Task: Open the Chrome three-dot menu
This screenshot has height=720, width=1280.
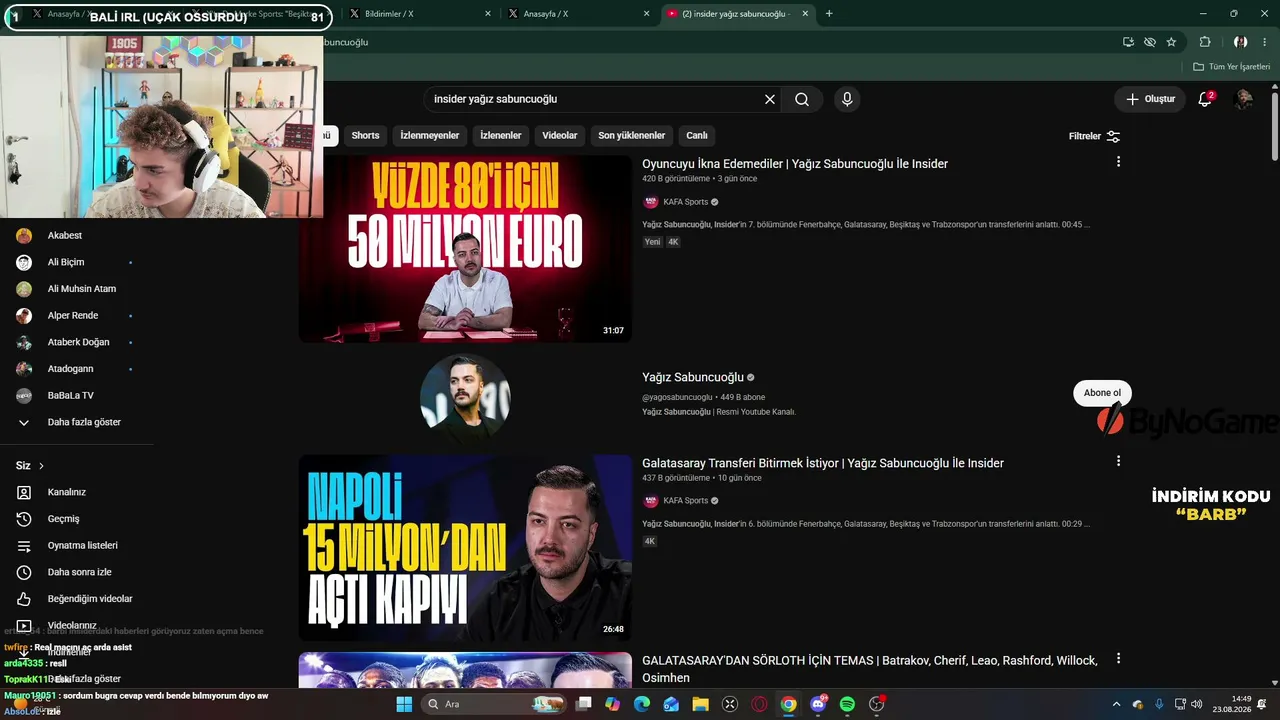Action: click(x=1265, y=42)
